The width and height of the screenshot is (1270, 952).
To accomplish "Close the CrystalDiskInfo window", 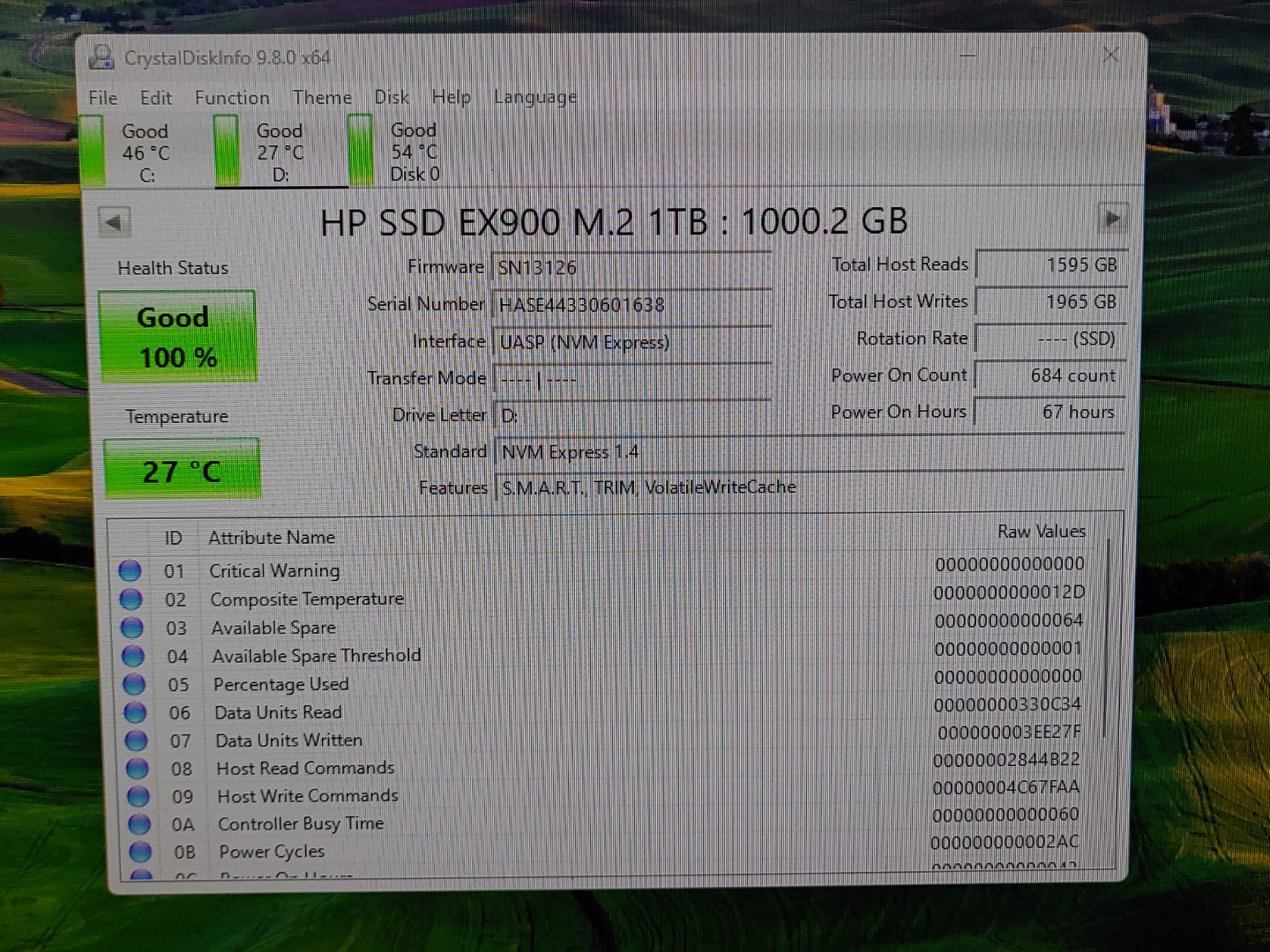I will [1110, 56].
